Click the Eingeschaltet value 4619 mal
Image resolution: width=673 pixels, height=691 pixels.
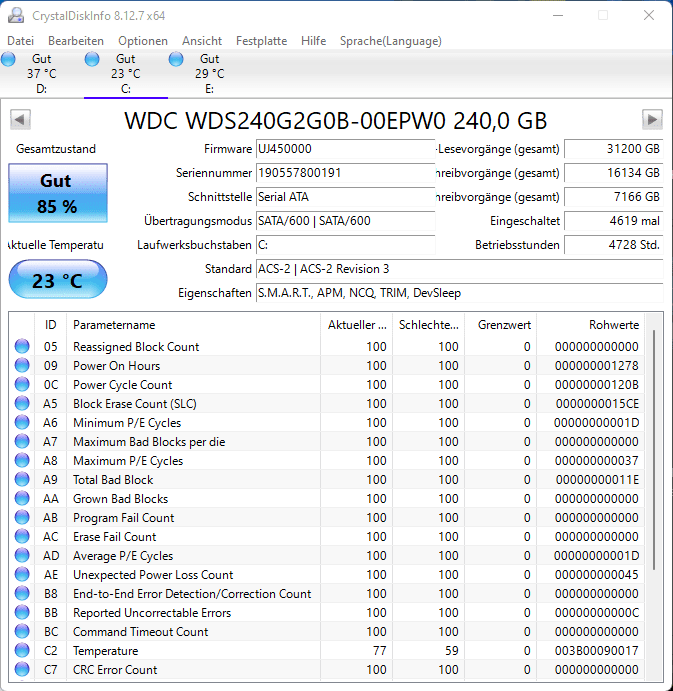click(614, 221)
